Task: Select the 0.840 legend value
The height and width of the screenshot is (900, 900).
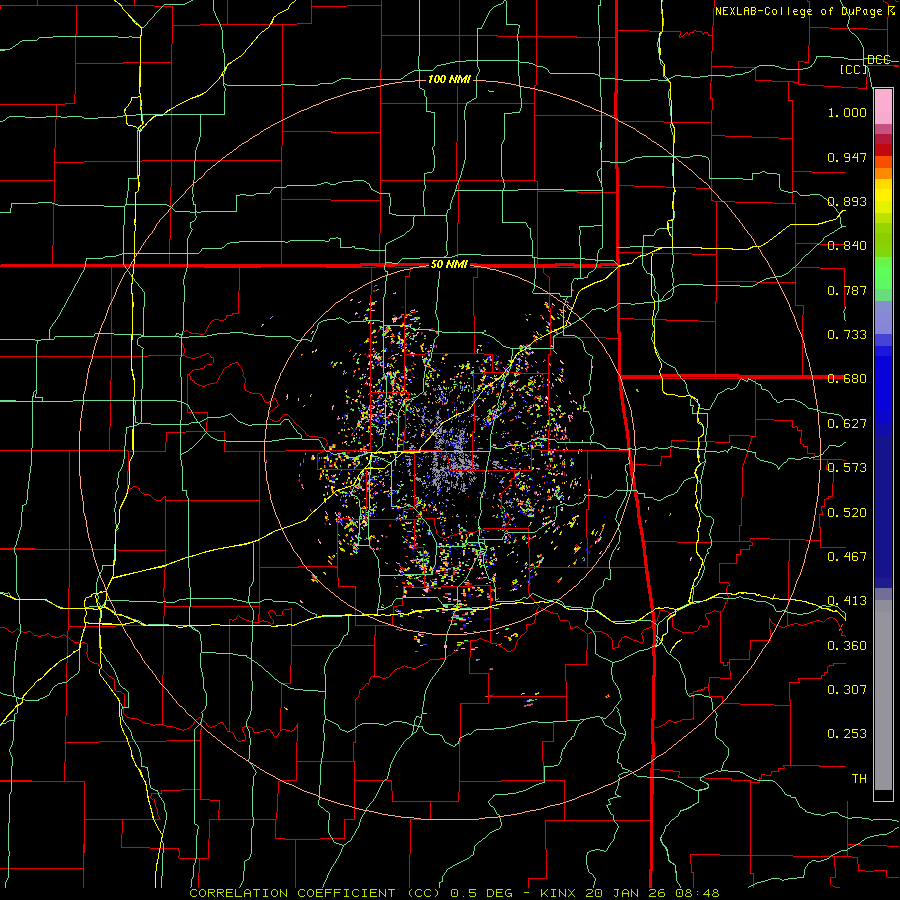Action: [847, 246]
